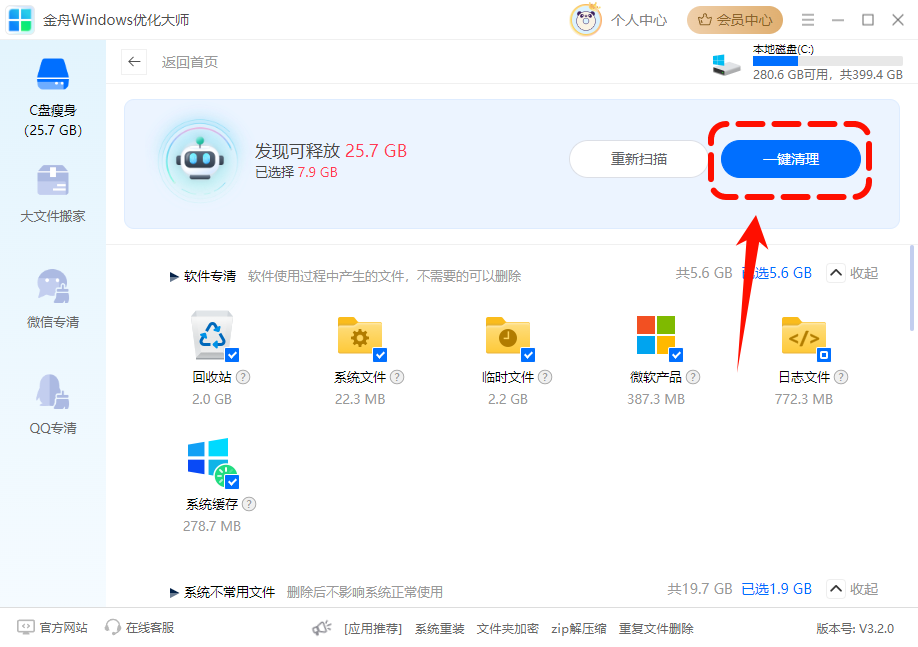Screen dimensions: 918x647
Task: Click the help icon beside 临时文件
Action: coord(545,377)
